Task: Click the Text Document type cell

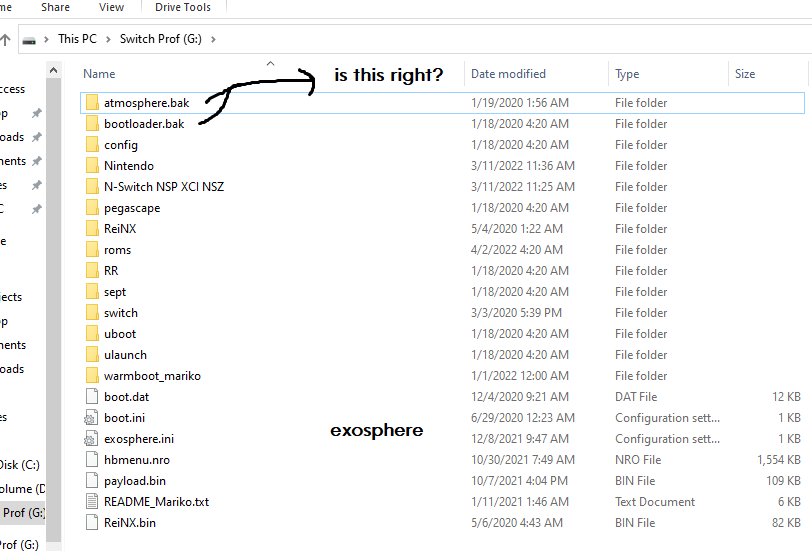Action: click(x=655, y=502)
